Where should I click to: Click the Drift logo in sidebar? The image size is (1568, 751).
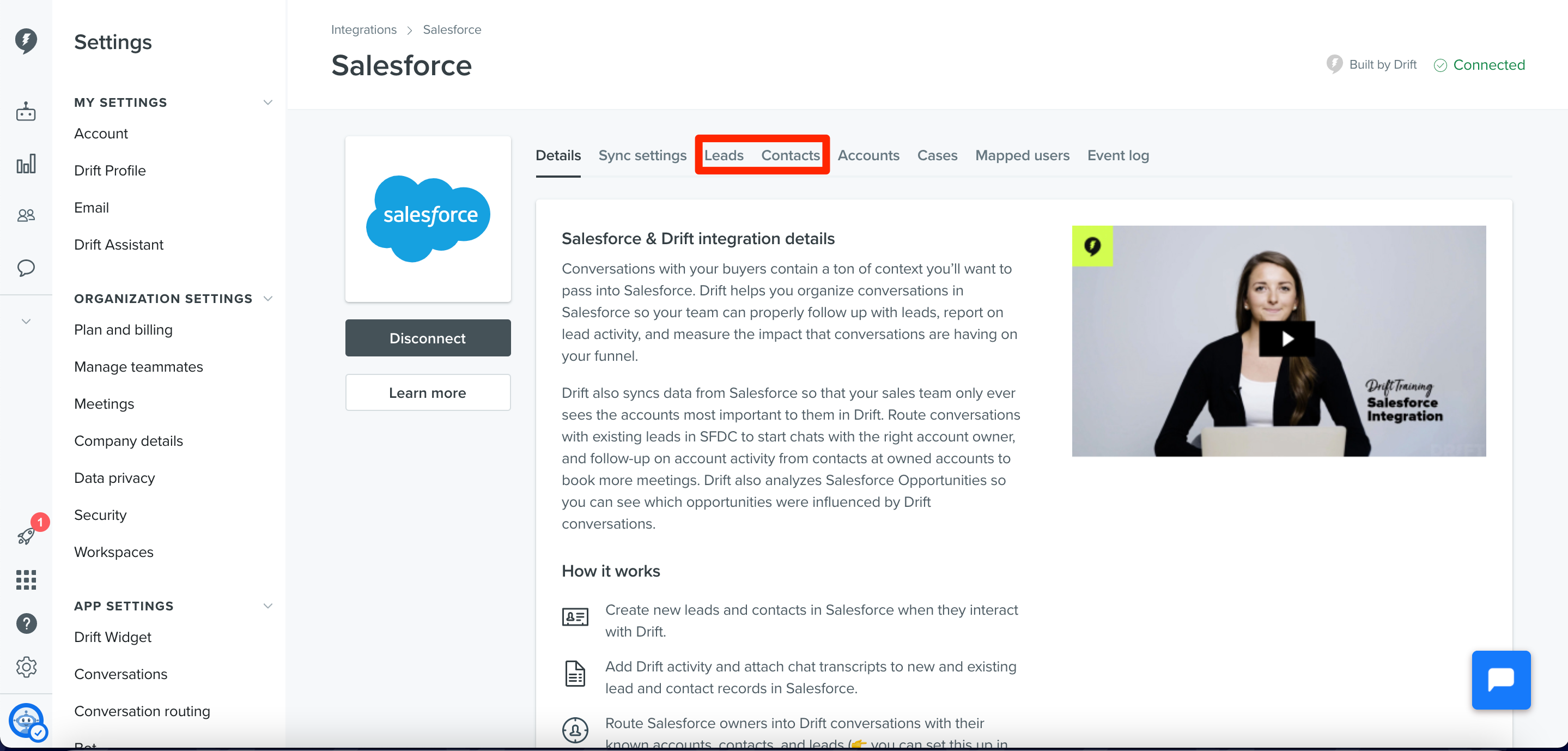tap(26, 41)
